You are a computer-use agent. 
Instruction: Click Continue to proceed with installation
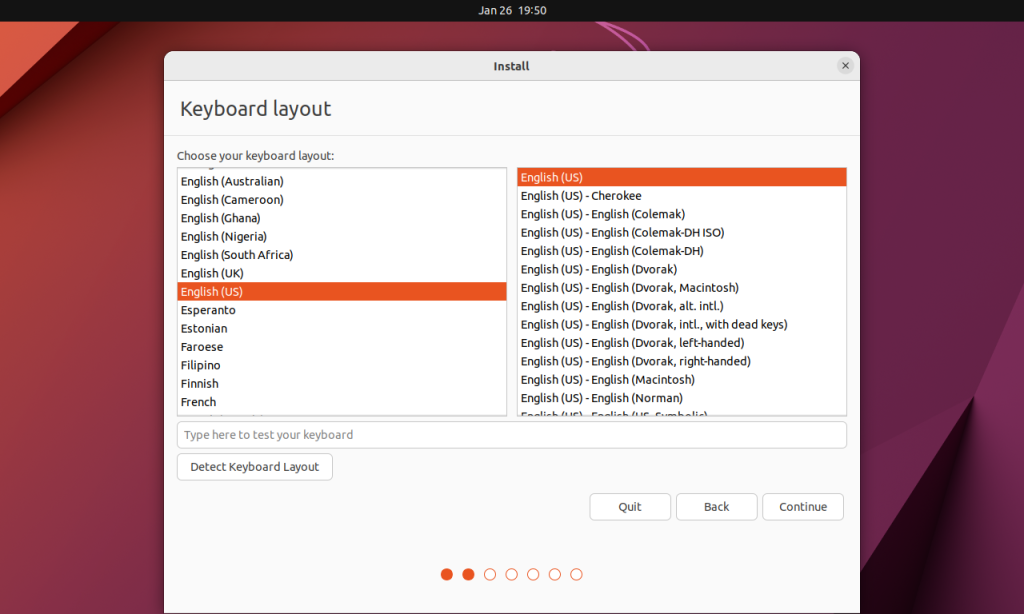[803, 506]
